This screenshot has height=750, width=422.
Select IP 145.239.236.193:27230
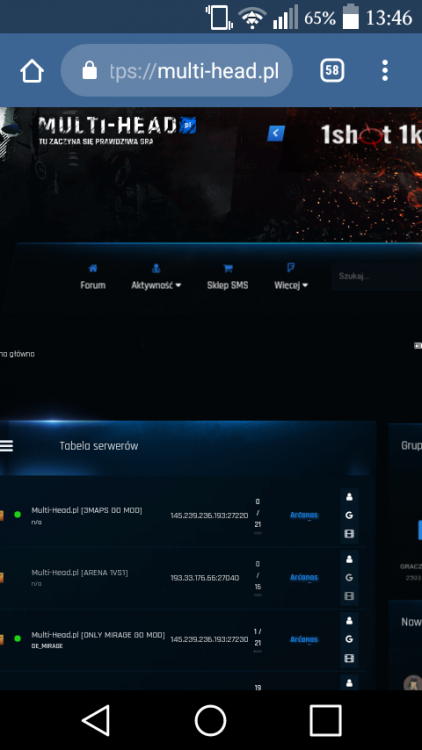tap(209, 640)
